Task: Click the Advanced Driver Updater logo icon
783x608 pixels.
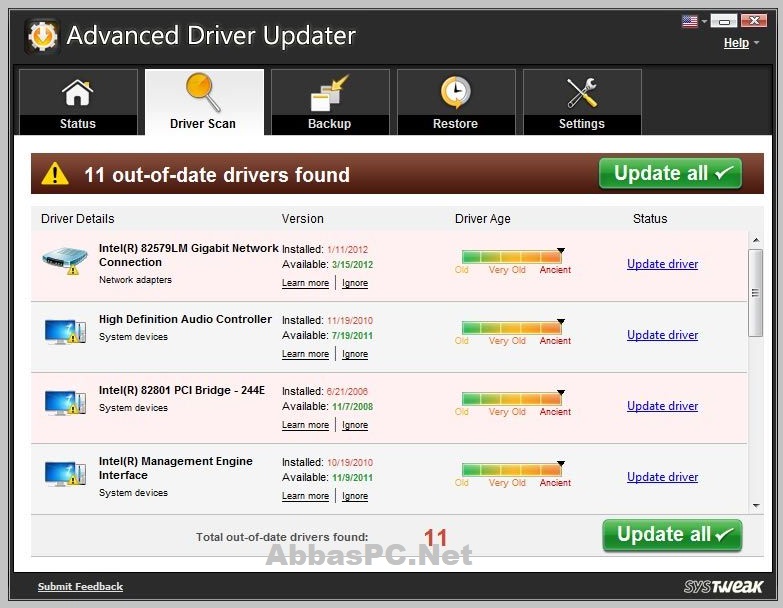Action: pyautogui.click(x=42, y=36)
